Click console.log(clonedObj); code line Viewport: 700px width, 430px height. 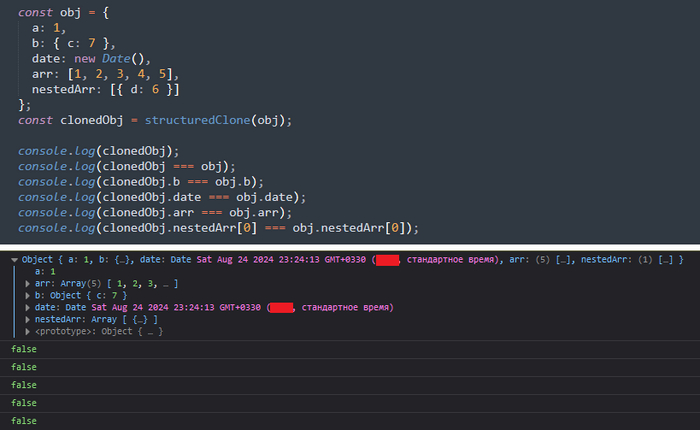tap(98, 151)
